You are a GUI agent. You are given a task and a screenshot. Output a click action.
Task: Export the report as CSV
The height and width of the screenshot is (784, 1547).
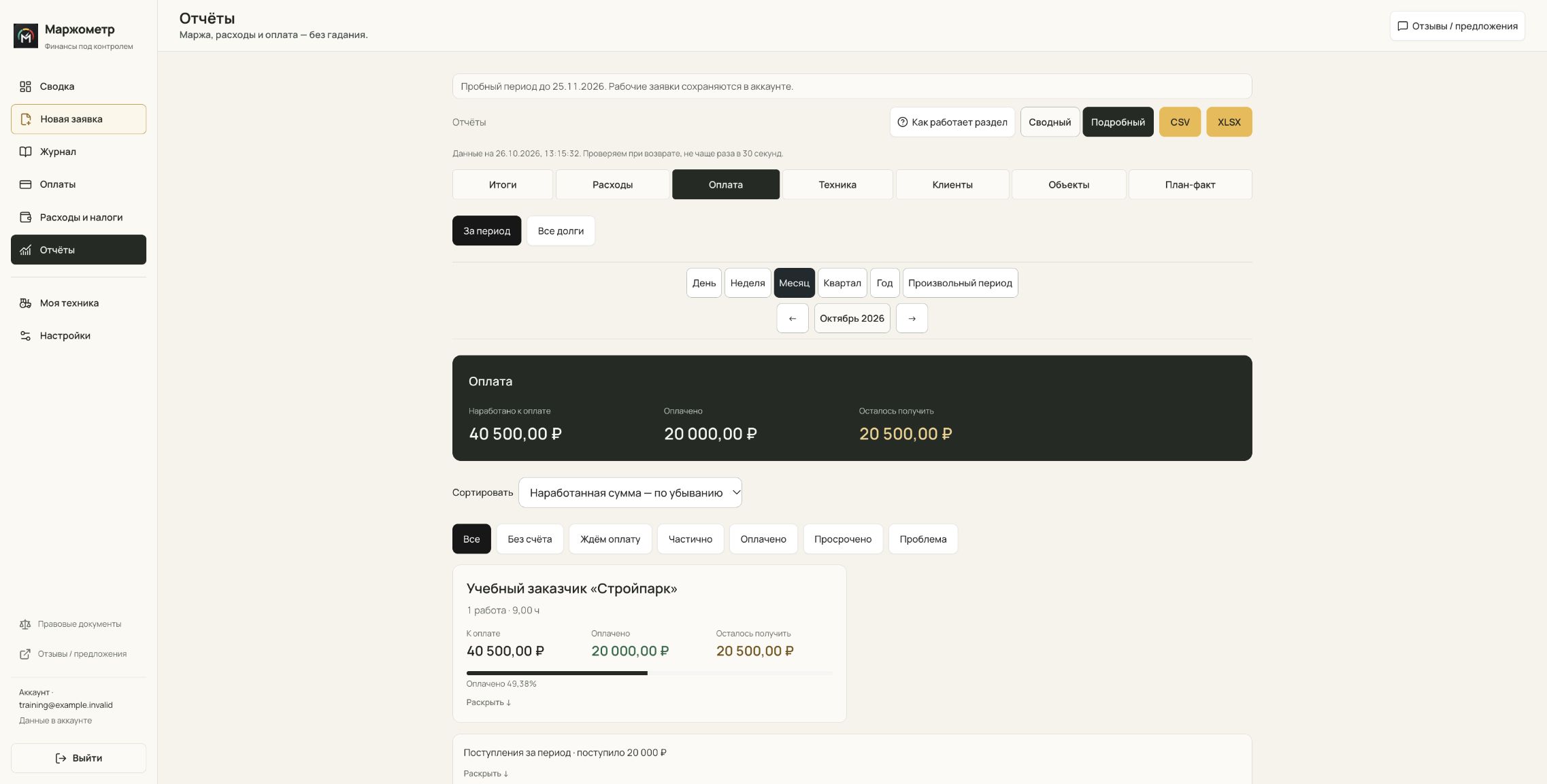(x=1180, y=122)
